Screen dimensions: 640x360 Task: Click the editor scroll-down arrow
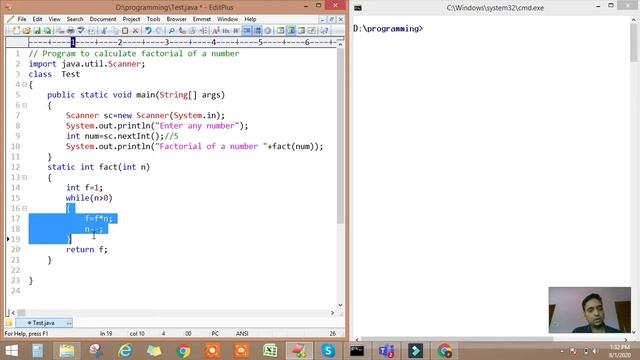coord(340,305)
